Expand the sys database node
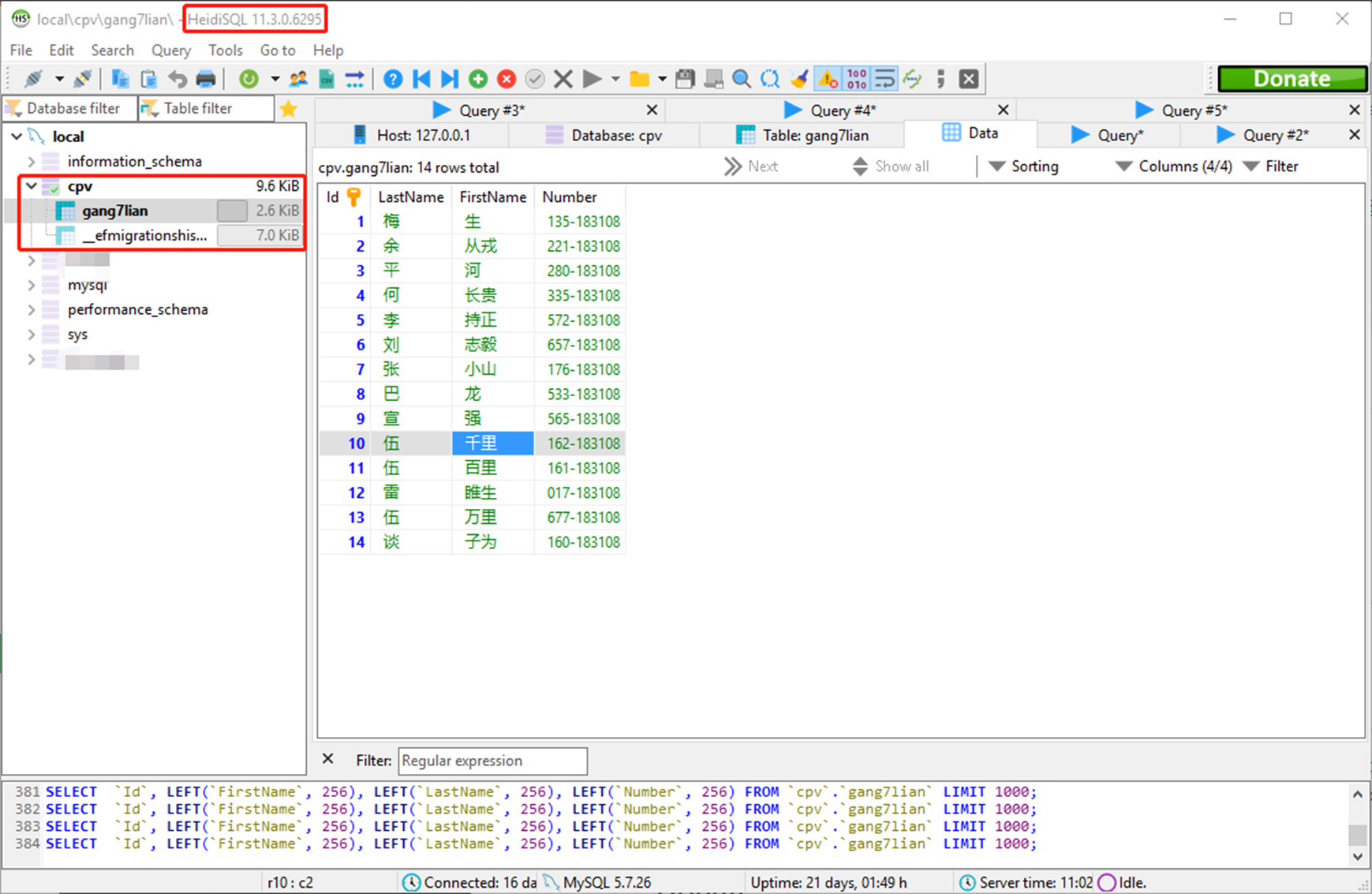 pos(32,335)
